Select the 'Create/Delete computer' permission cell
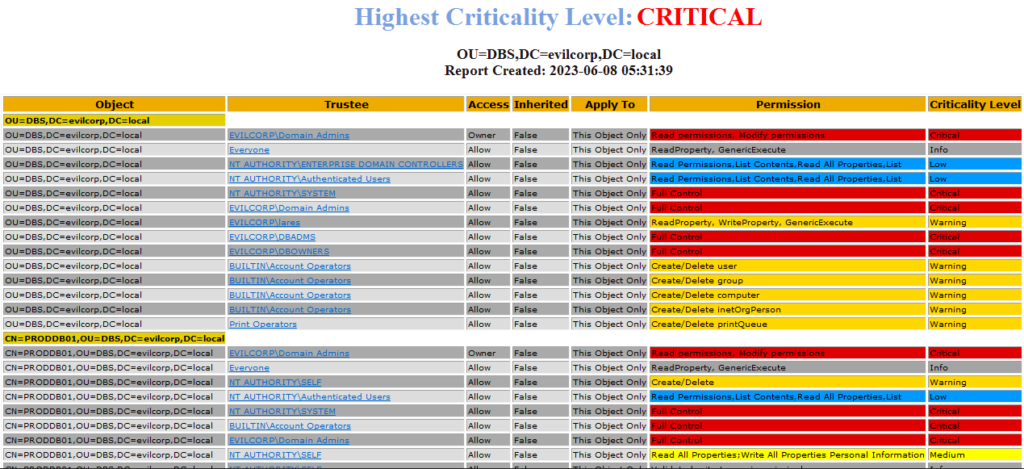This screenshot has height=469, width=1024. tap(788, 295)
